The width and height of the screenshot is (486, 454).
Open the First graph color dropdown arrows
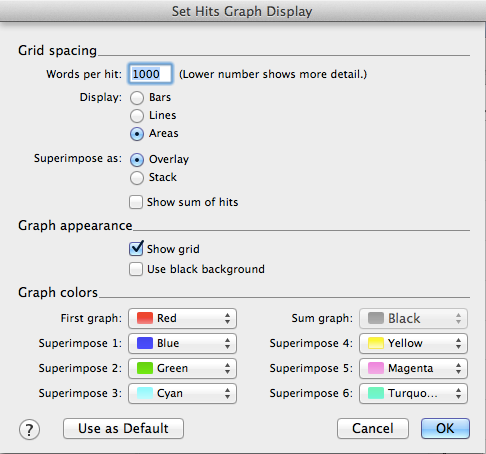[227, 318]
